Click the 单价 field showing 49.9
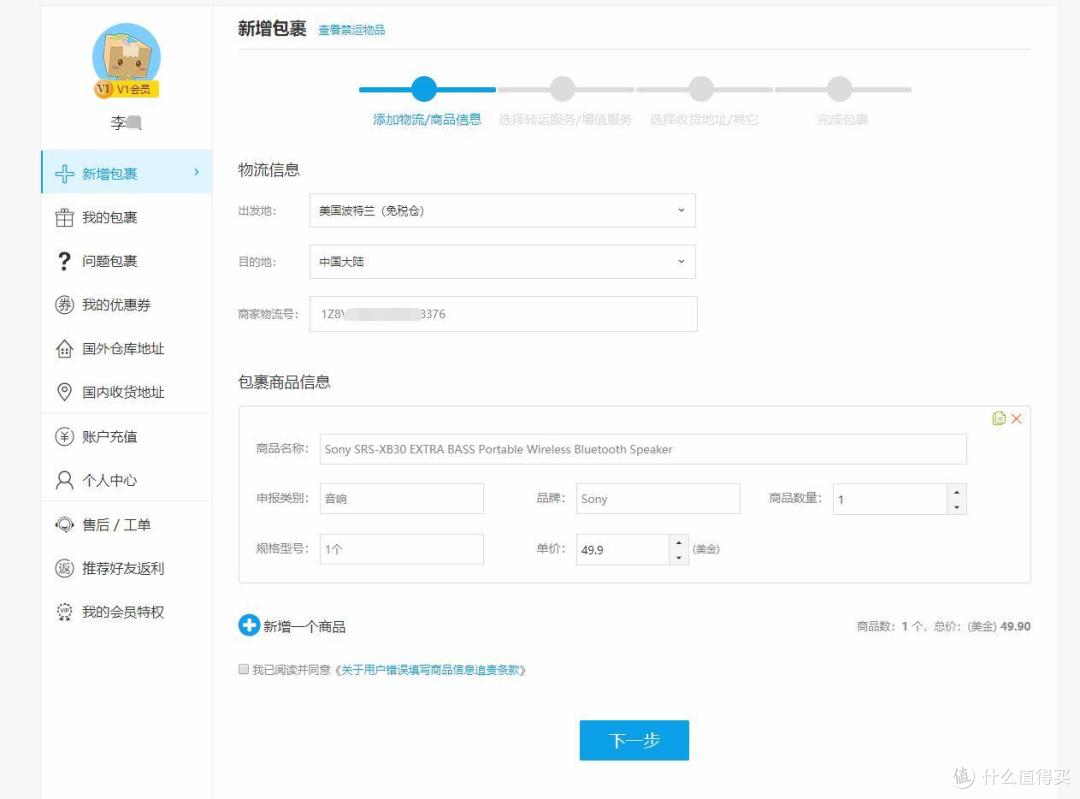Image resolution: width=1080 pixels, height=799 pixels. pos(623,550)
